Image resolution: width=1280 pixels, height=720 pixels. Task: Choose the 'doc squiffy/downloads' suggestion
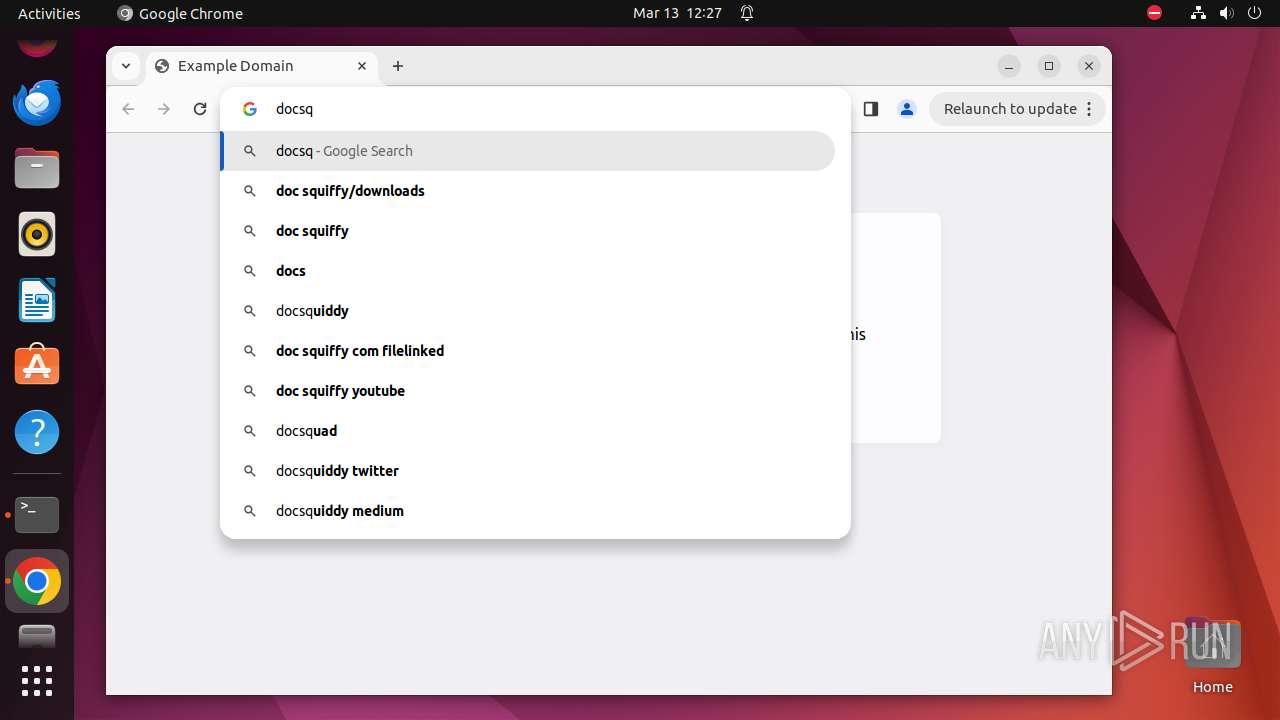tap(528, 191)
